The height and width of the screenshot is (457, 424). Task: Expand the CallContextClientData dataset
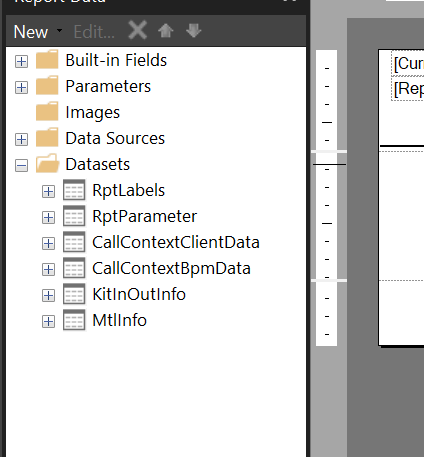pyautogui.click(x=48, y=244)
